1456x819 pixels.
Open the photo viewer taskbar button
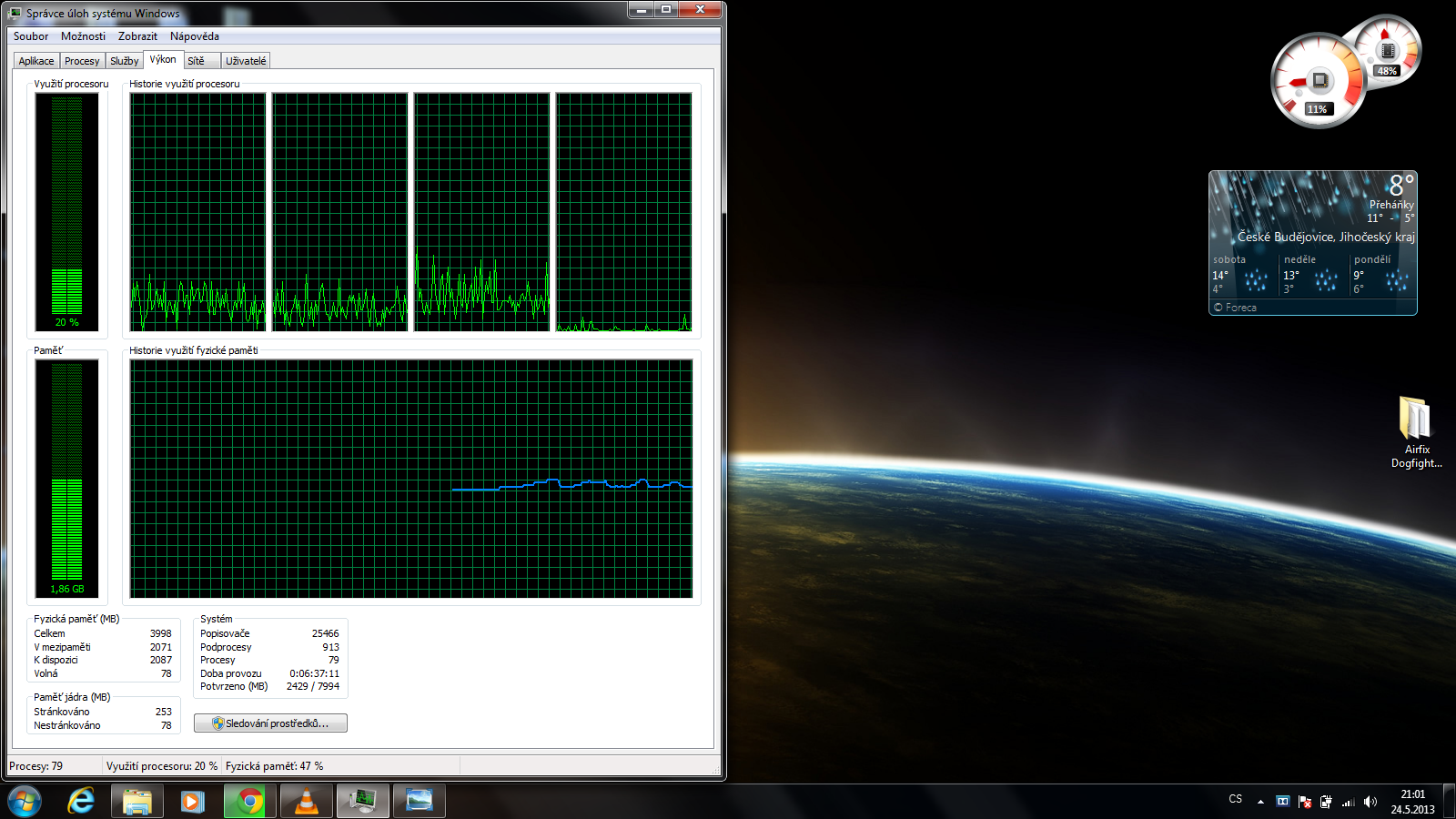420,802
